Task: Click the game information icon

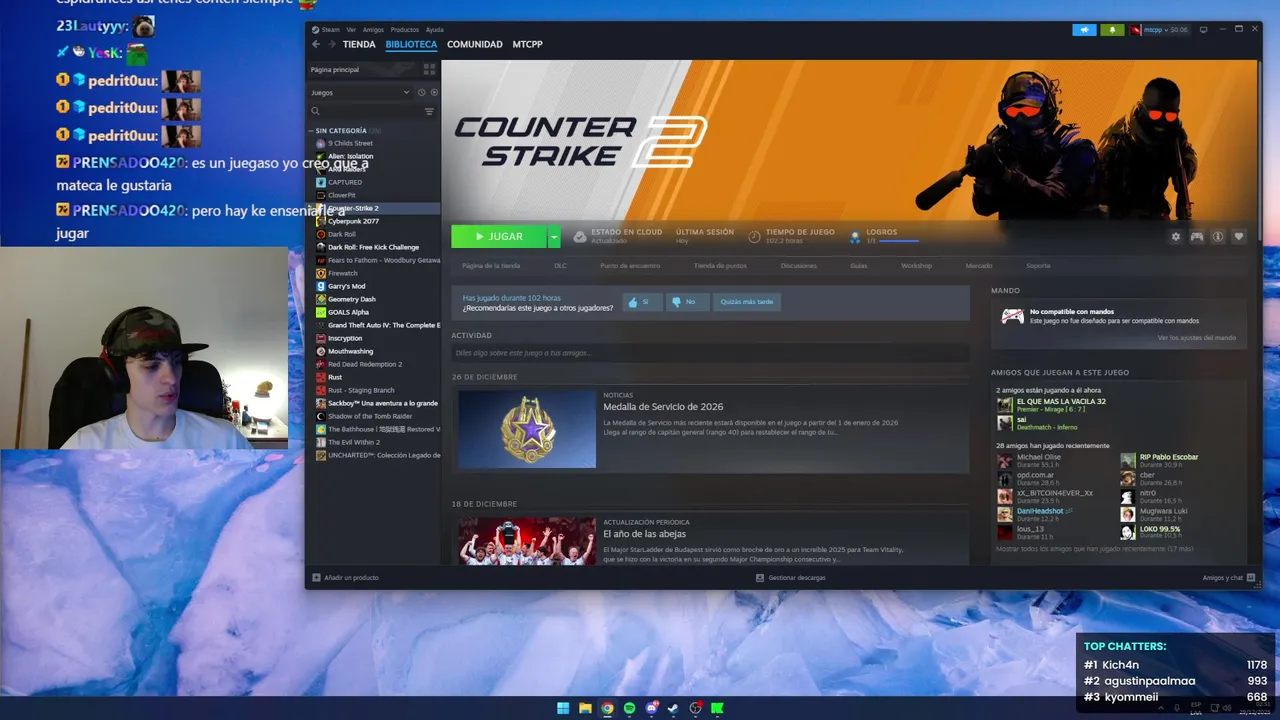Action: click(1218, 237)
